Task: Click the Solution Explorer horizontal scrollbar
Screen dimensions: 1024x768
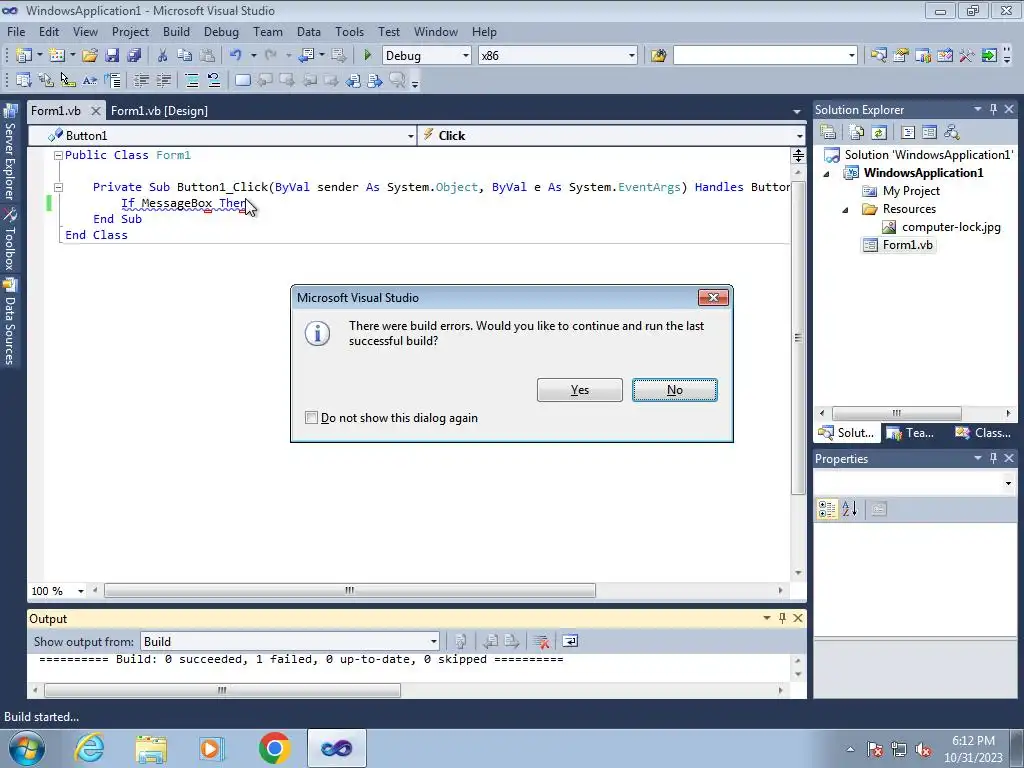Action: click(x=897, y=413)
